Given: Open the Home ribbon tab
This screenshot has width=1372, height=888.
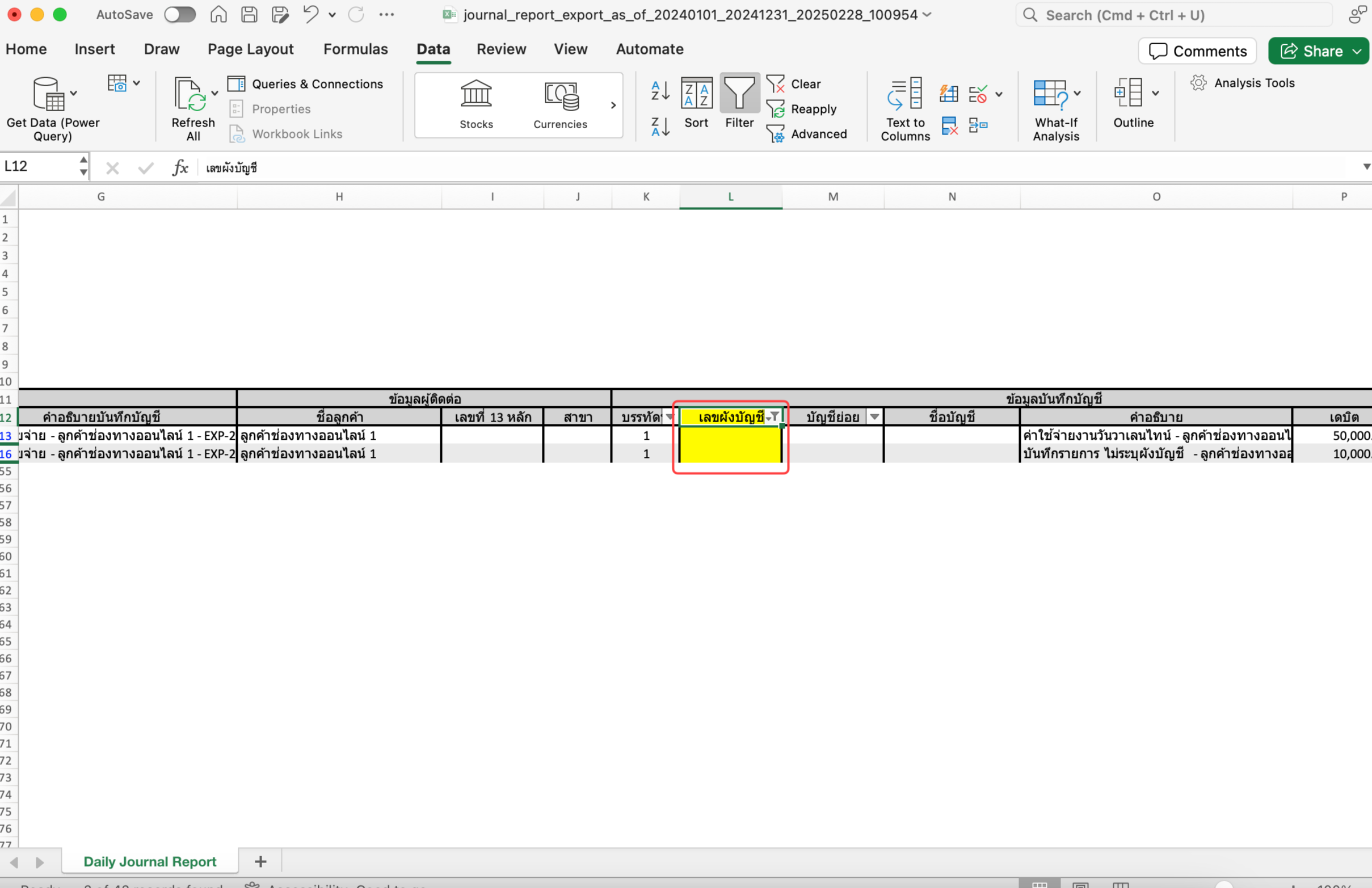Looking at the screenshot, I should (26, 49).
